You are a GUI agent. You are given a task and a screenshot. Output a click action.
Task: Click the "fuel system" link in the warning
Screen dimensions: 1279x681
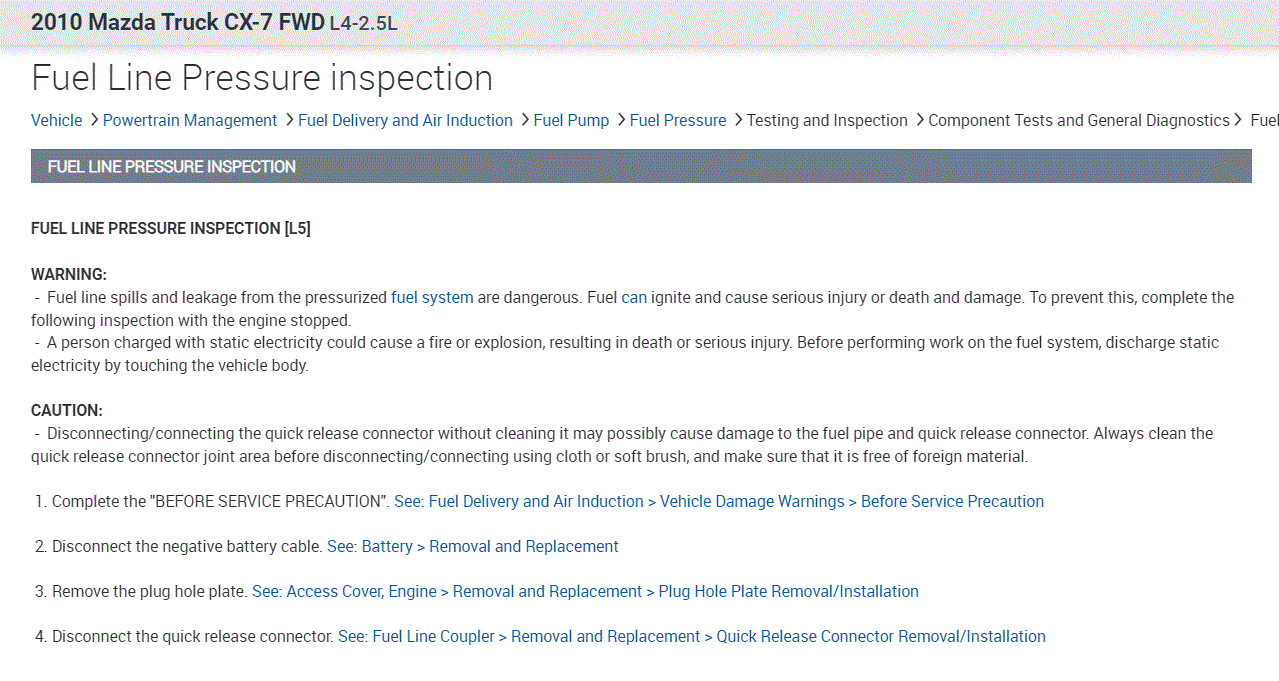pyautogui.click(x=432, y=297)
